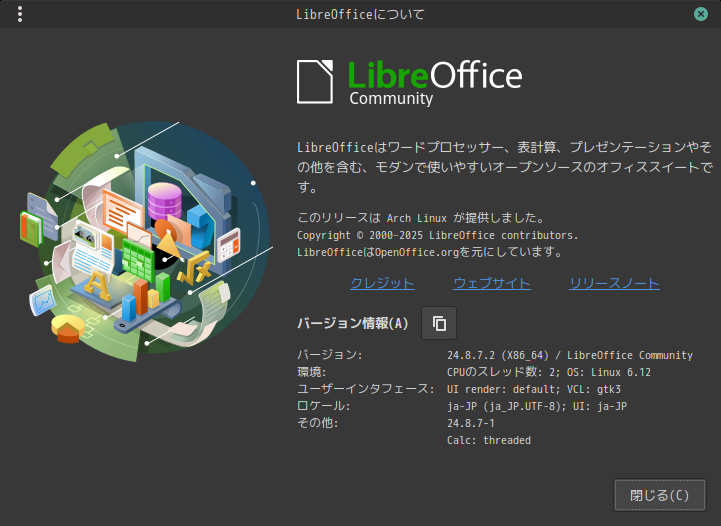
Task: Click the Calc: threaded text
Action: tap(489, 440)
